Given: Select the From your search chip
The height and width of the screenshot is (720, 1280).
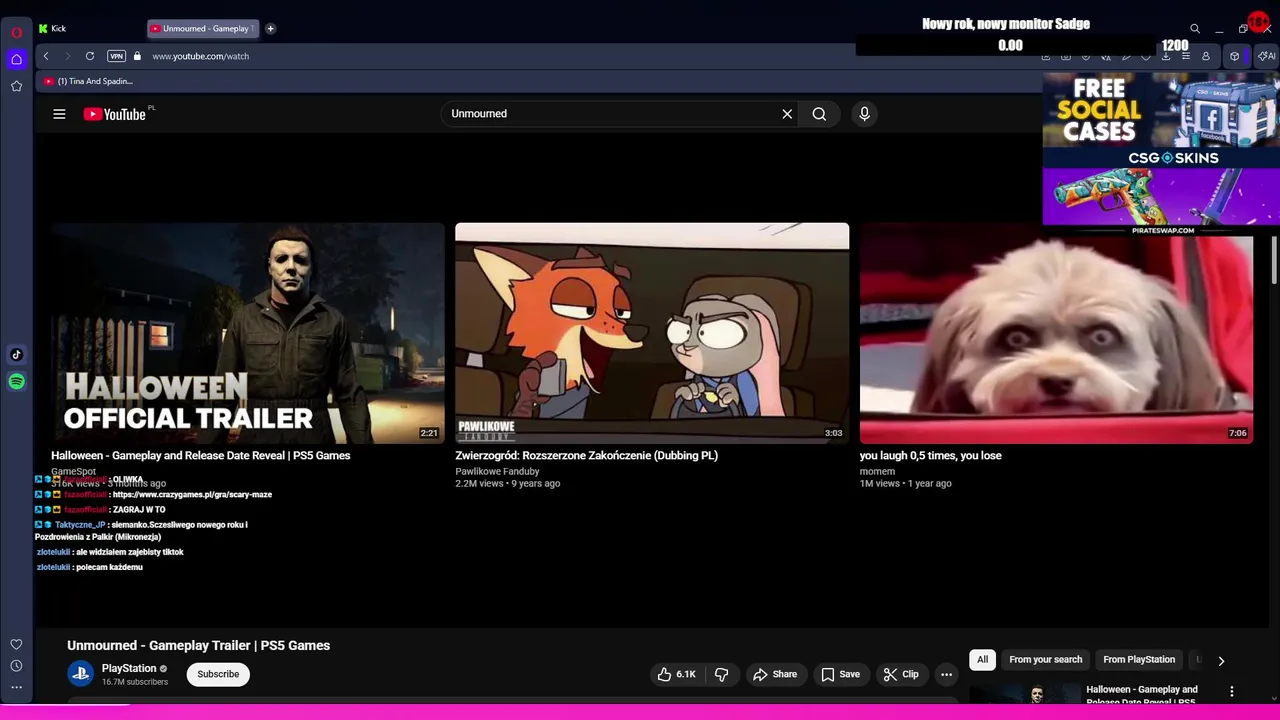Looking at the screenshot, I should [x=1045, y=659].
